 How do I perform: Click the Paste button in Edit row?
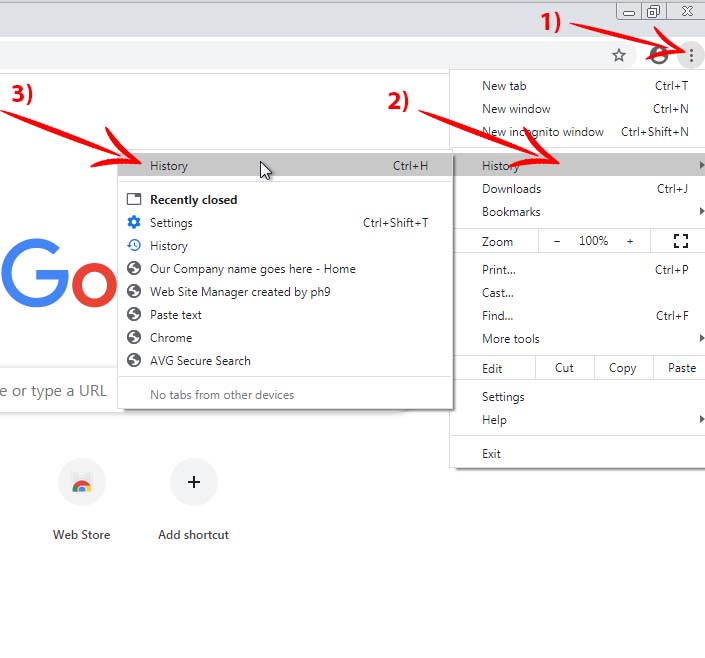681,368
